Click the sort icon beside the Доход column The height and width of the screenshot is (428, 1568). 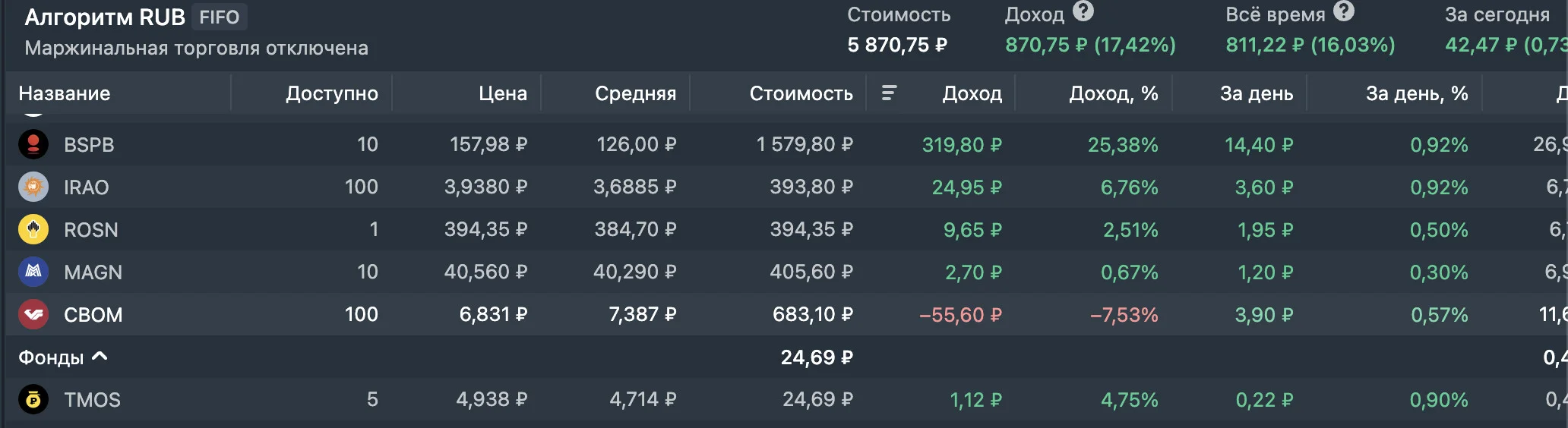click(889, 93)
